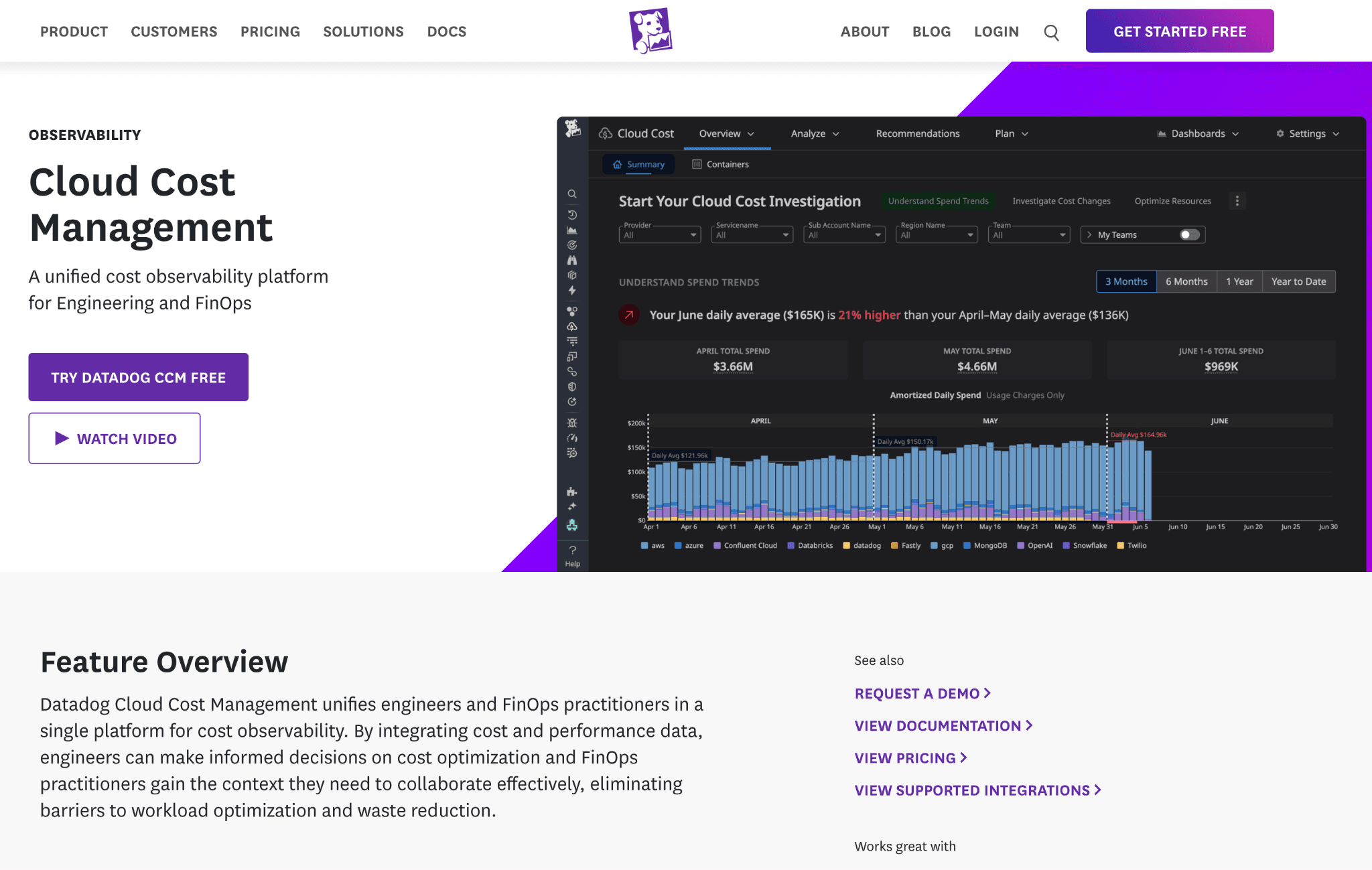Image resolution: width=1372 pixels, height=870 pixels.
Task: Open site search with the header magnifier icon
Action: (x=1052, y=32)
